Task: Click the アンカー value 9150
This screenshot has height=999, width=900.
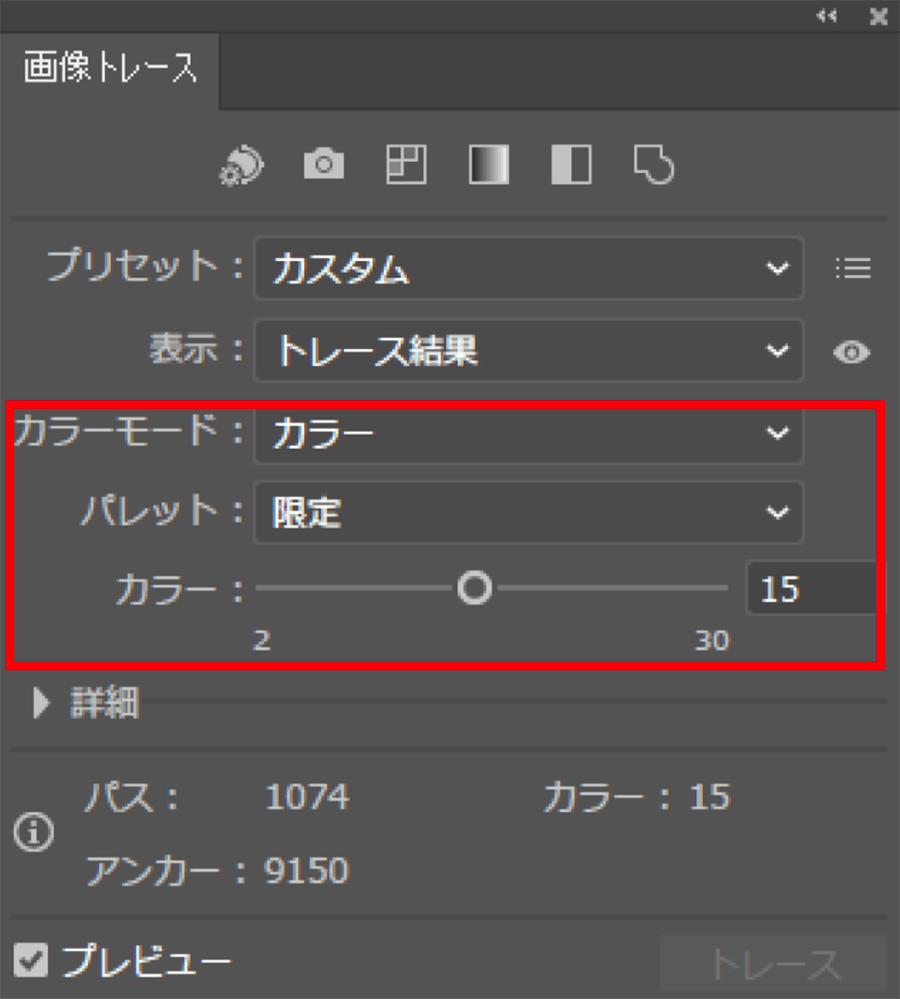Action: pyautogui.click(x=307, y=870)
